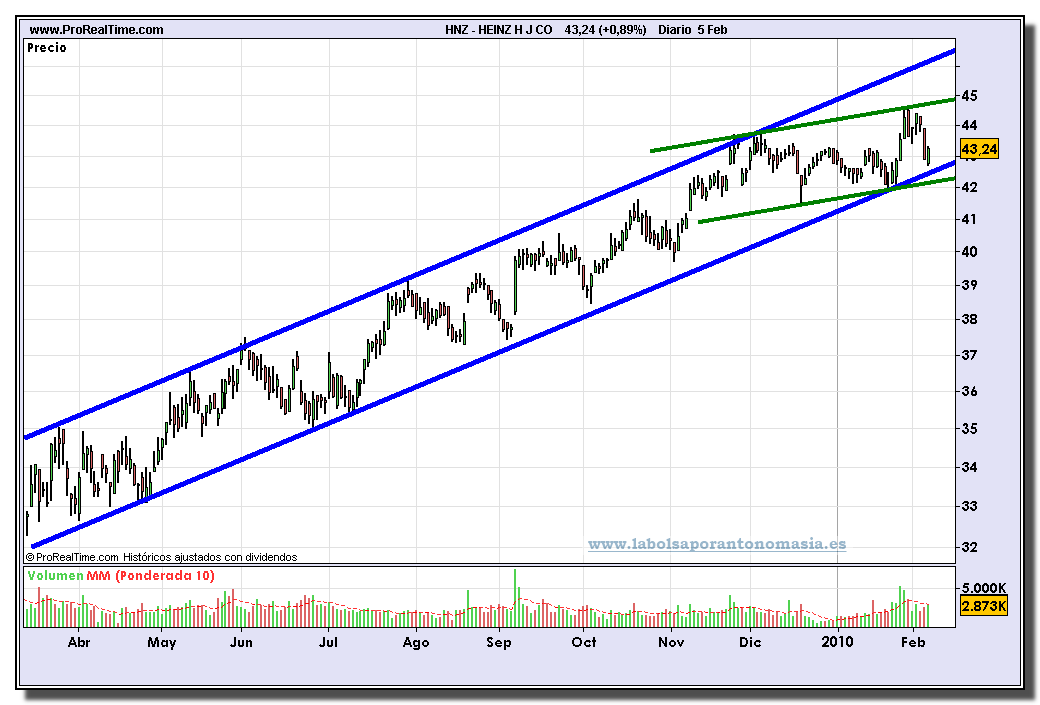Click the 40 price axis label
The image size is (1040, 705).
tap(970, 252)
